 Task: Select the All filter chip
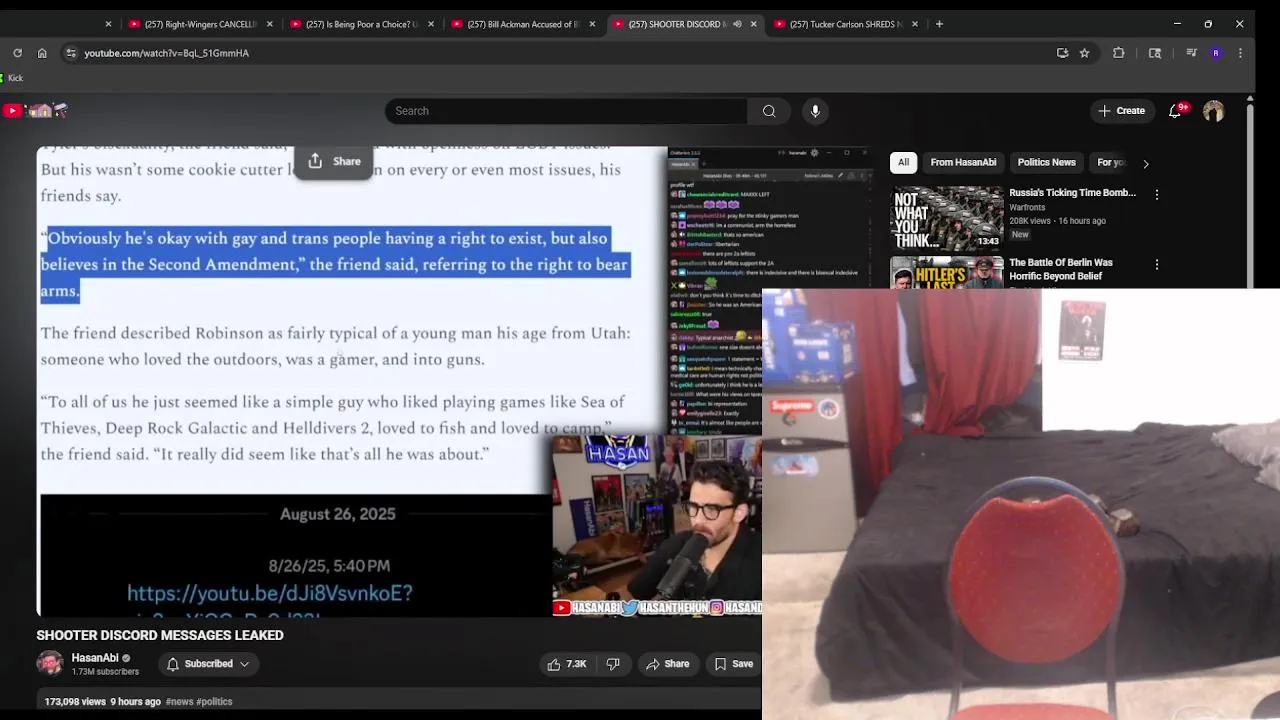[x=903, y=162]
